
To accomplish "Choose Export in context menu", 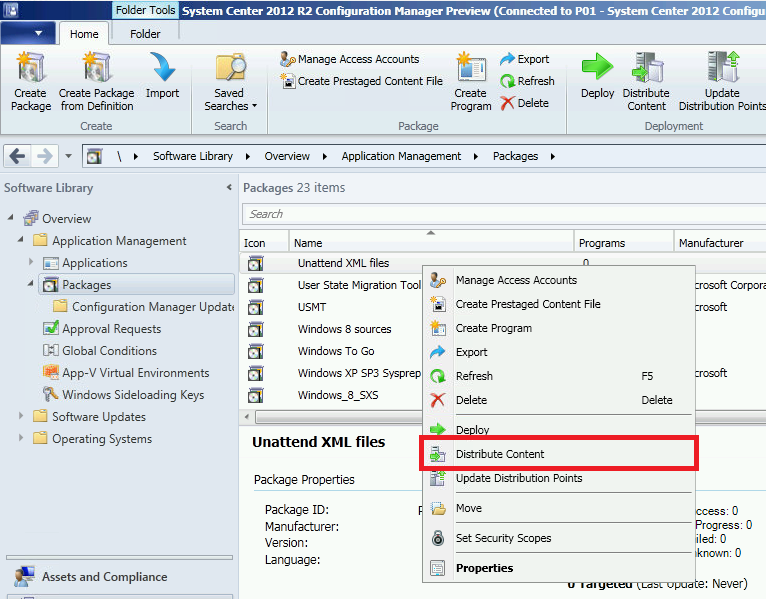I will click(559, 352).
